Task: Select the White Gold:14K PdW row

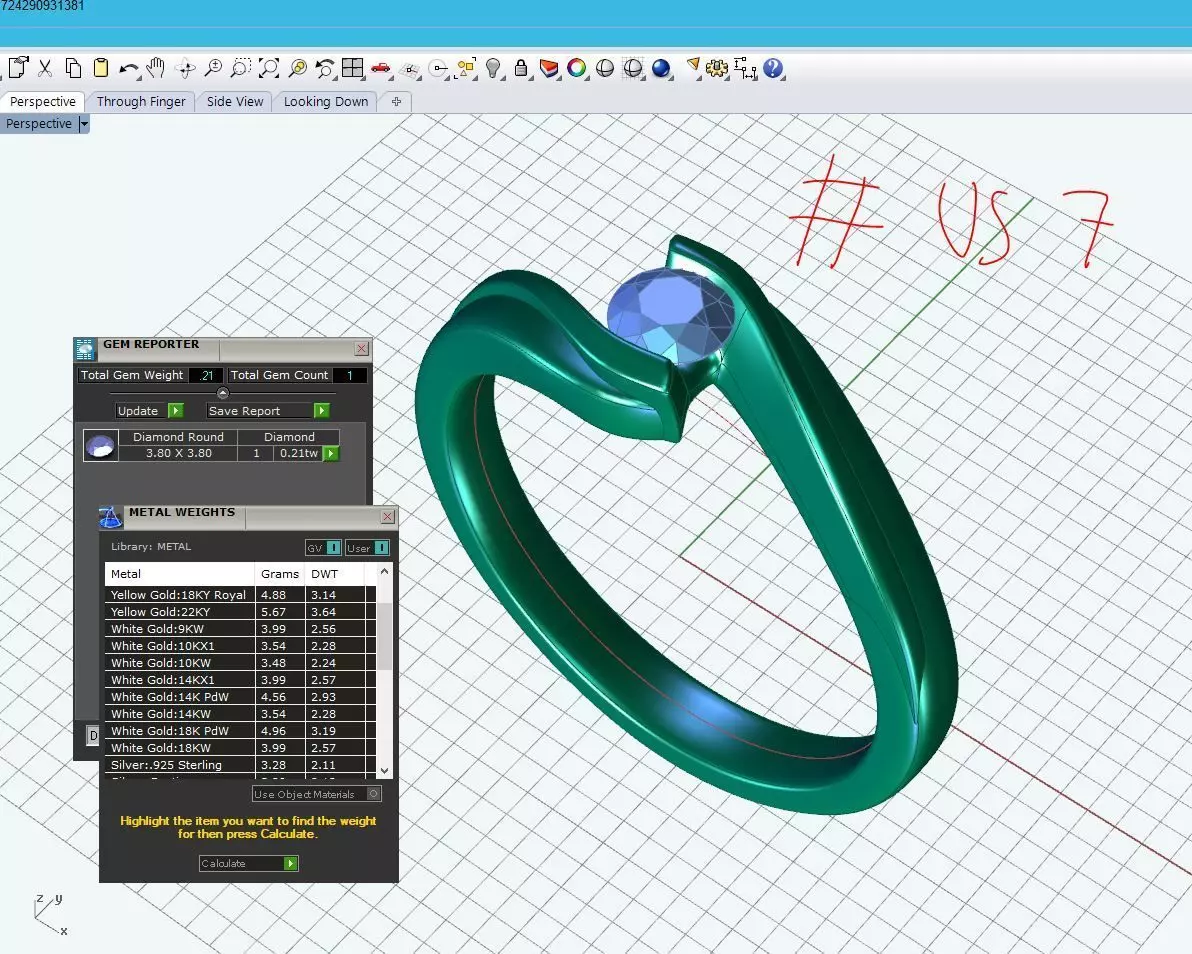Action: 240,697
